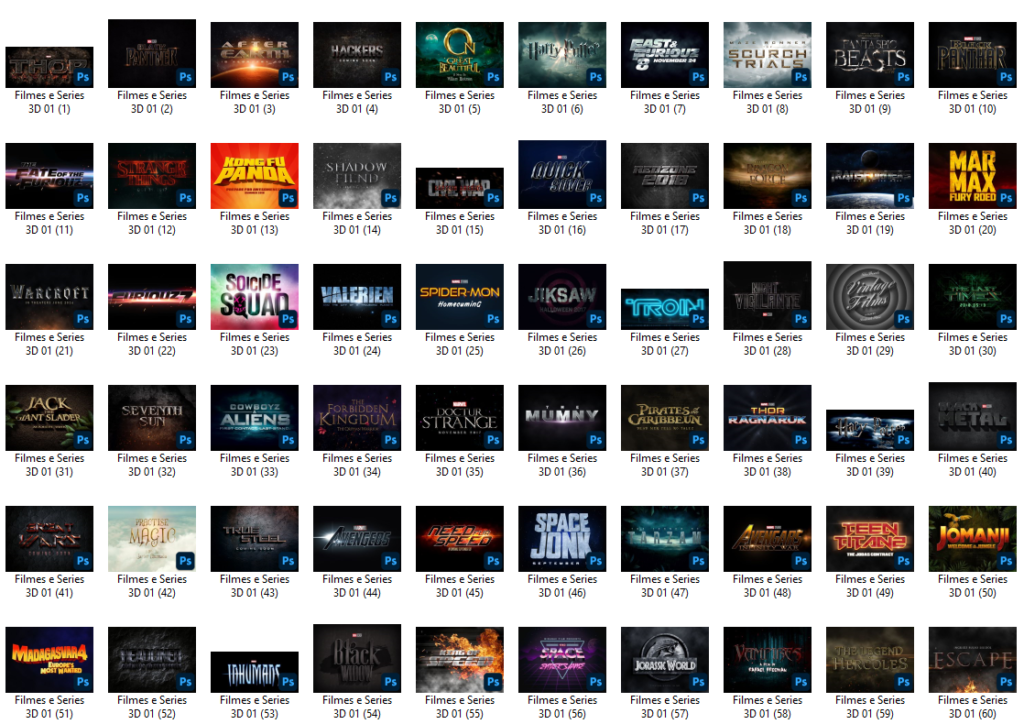The height and width of the screenshot is (724, 1024).
Task: Select label "Filmes e Series 3D 01 (44)"
Action: 357,586
